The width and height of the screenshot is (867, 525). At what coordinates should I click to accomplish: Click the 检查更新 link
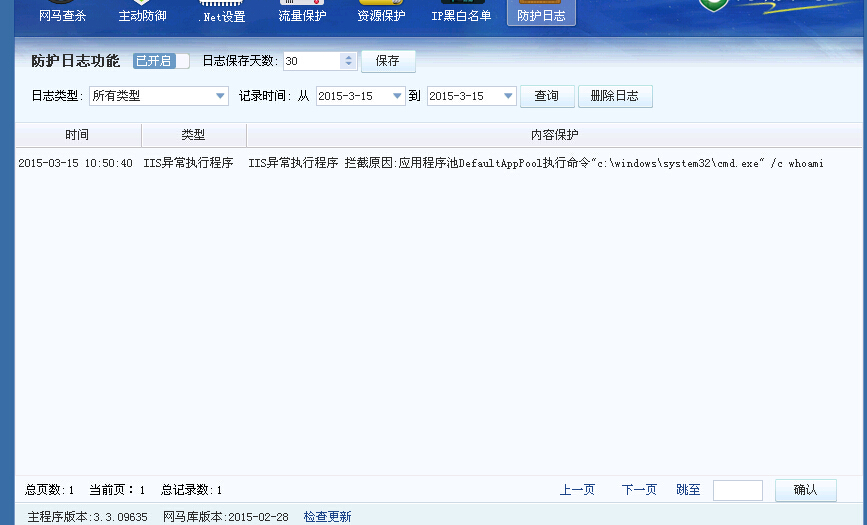(x=327, y=517)
